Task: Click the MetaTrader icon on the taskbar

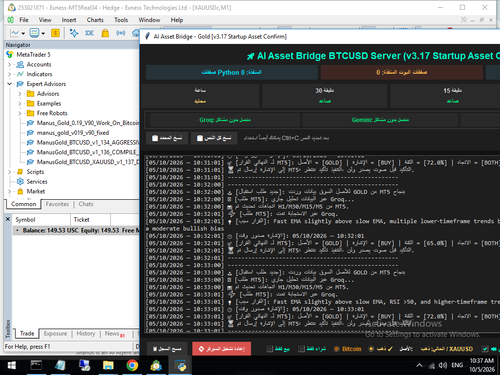Action: (156, 365)
